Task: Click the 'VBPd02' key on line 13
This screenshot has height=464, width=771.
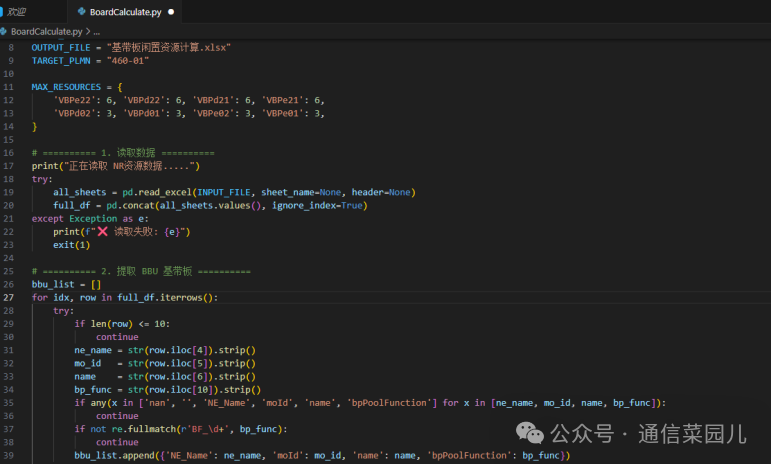Action: [x=74, y=114]
